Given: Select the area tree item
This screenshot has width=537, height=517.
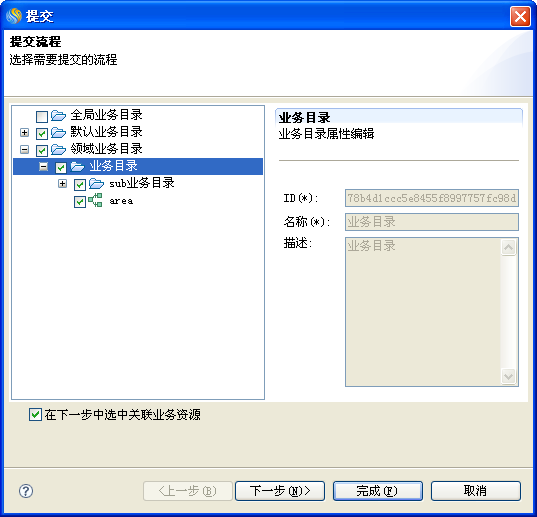Looking at the screenshot, I should coord(121,201).
